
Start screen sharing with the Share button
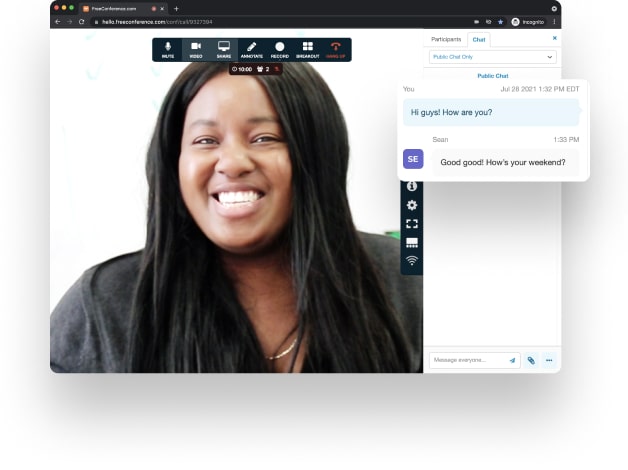coord(223,50)
